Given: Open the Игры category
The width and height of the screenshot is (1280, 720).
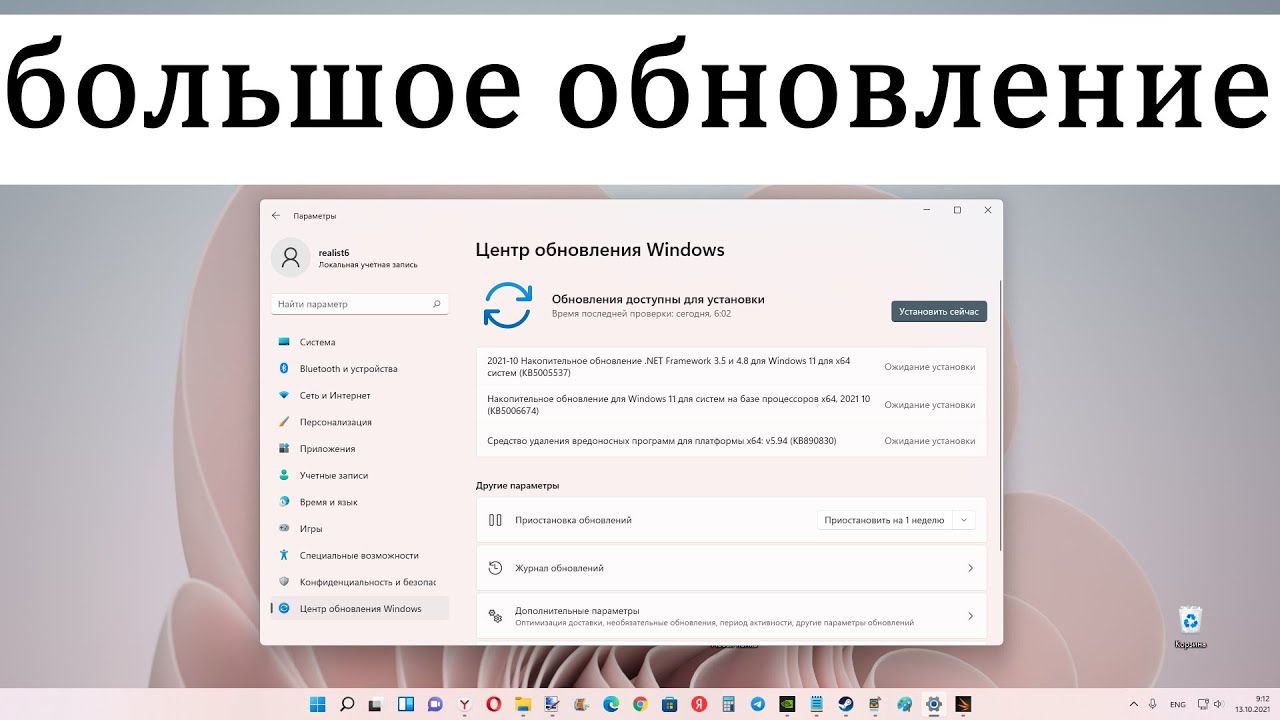Looking at the screenshot, I should click(x=360, y=528).
